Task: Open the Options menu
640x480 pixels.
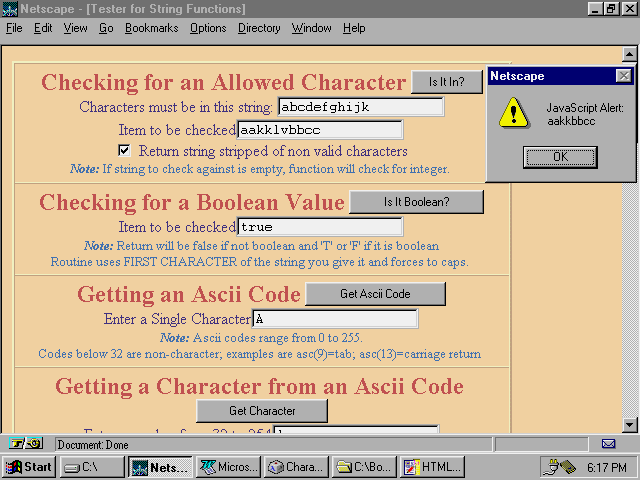Action: coord(208,28)
